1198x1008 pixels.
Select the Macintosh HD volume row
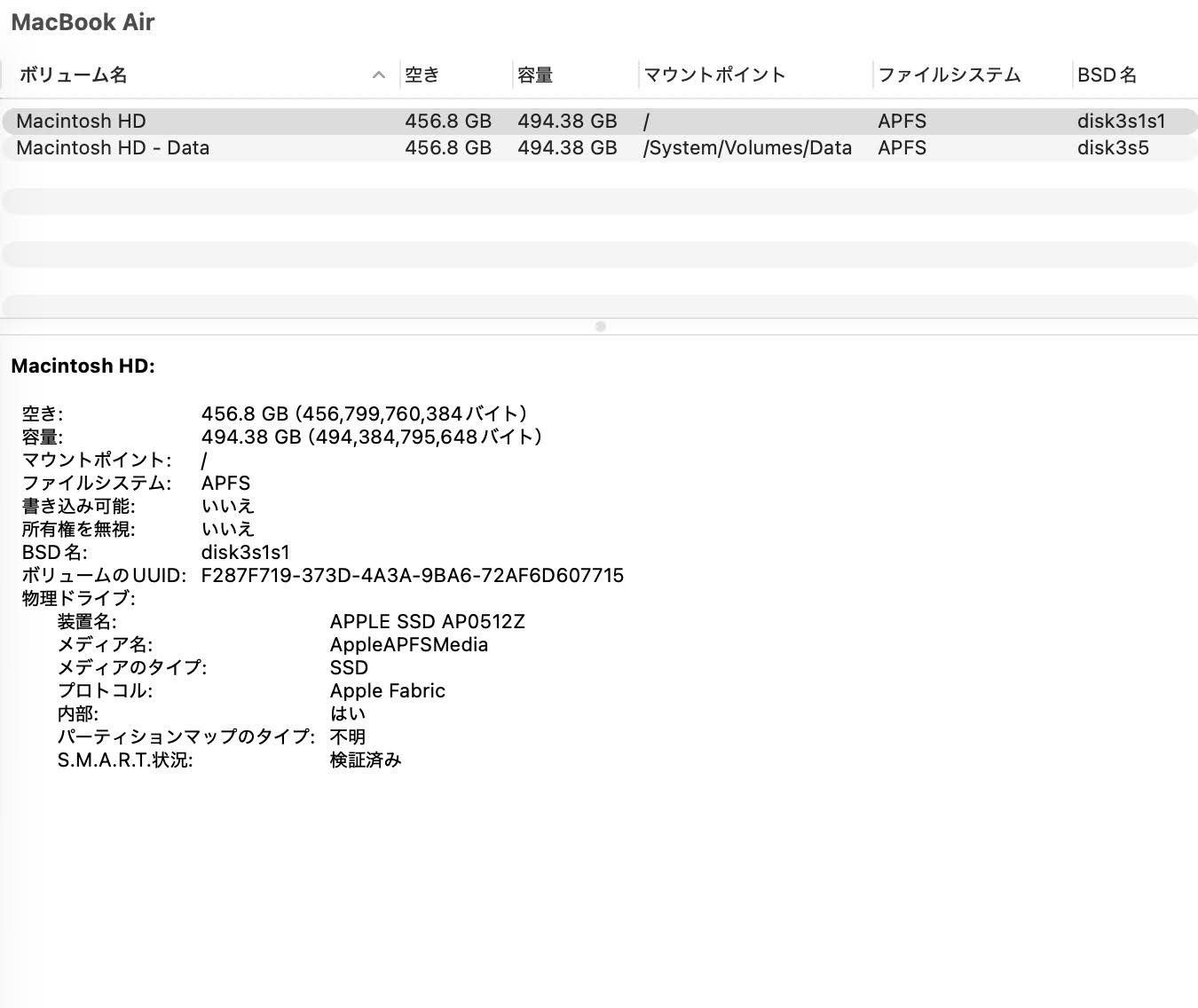coord(599,122)
